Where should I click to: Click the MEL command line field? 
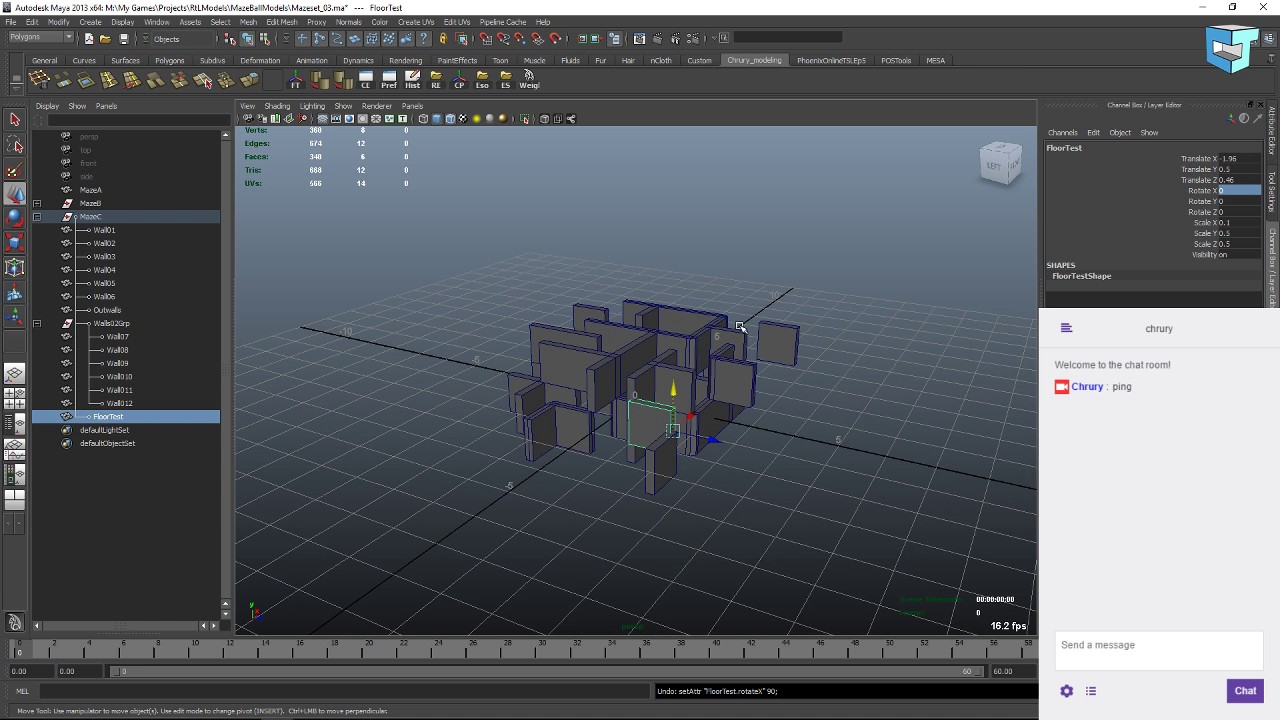click(343, 691)
